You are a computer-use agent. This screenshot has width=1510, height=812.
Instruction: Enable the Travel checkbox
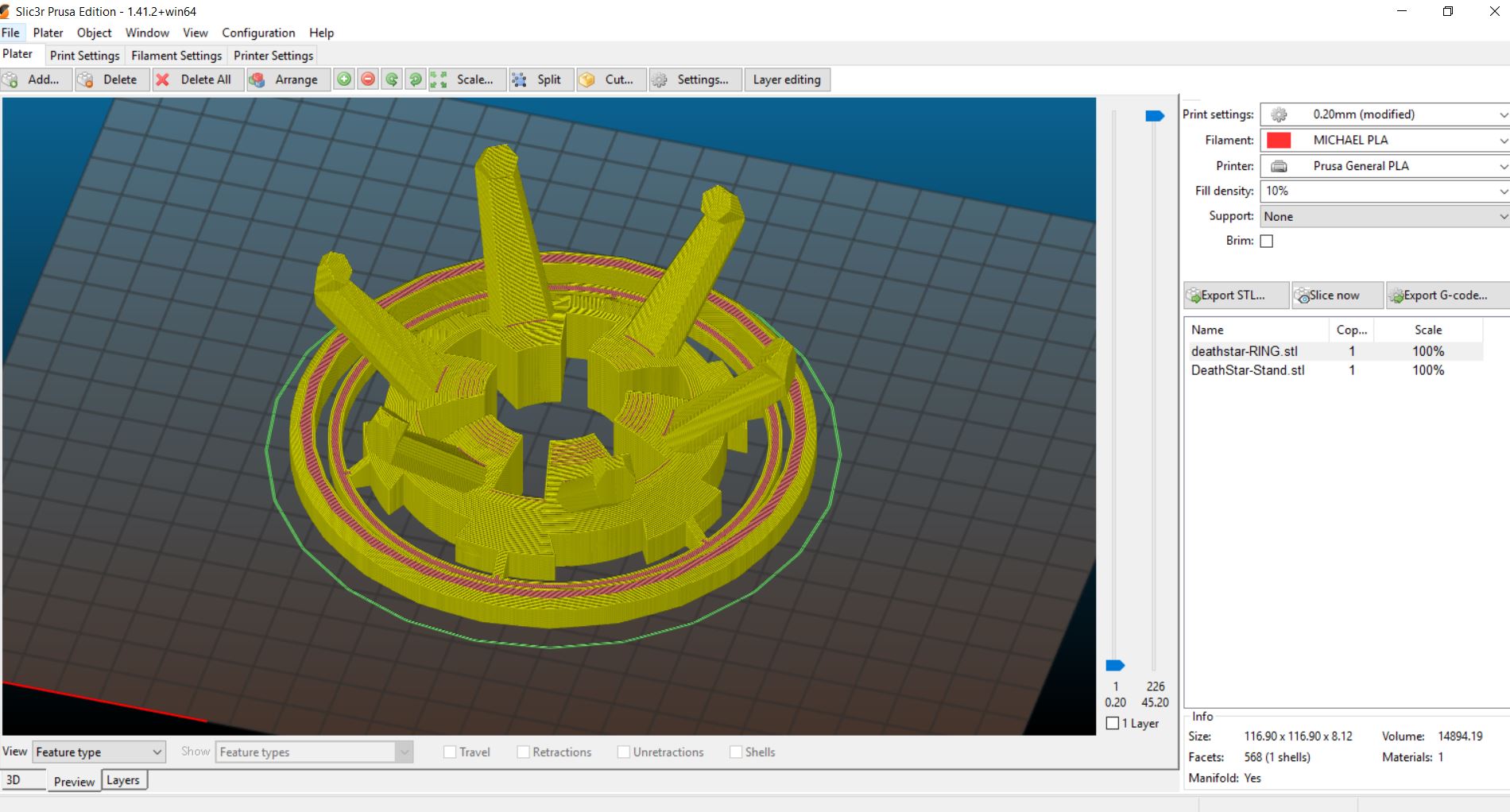point(450,752)
